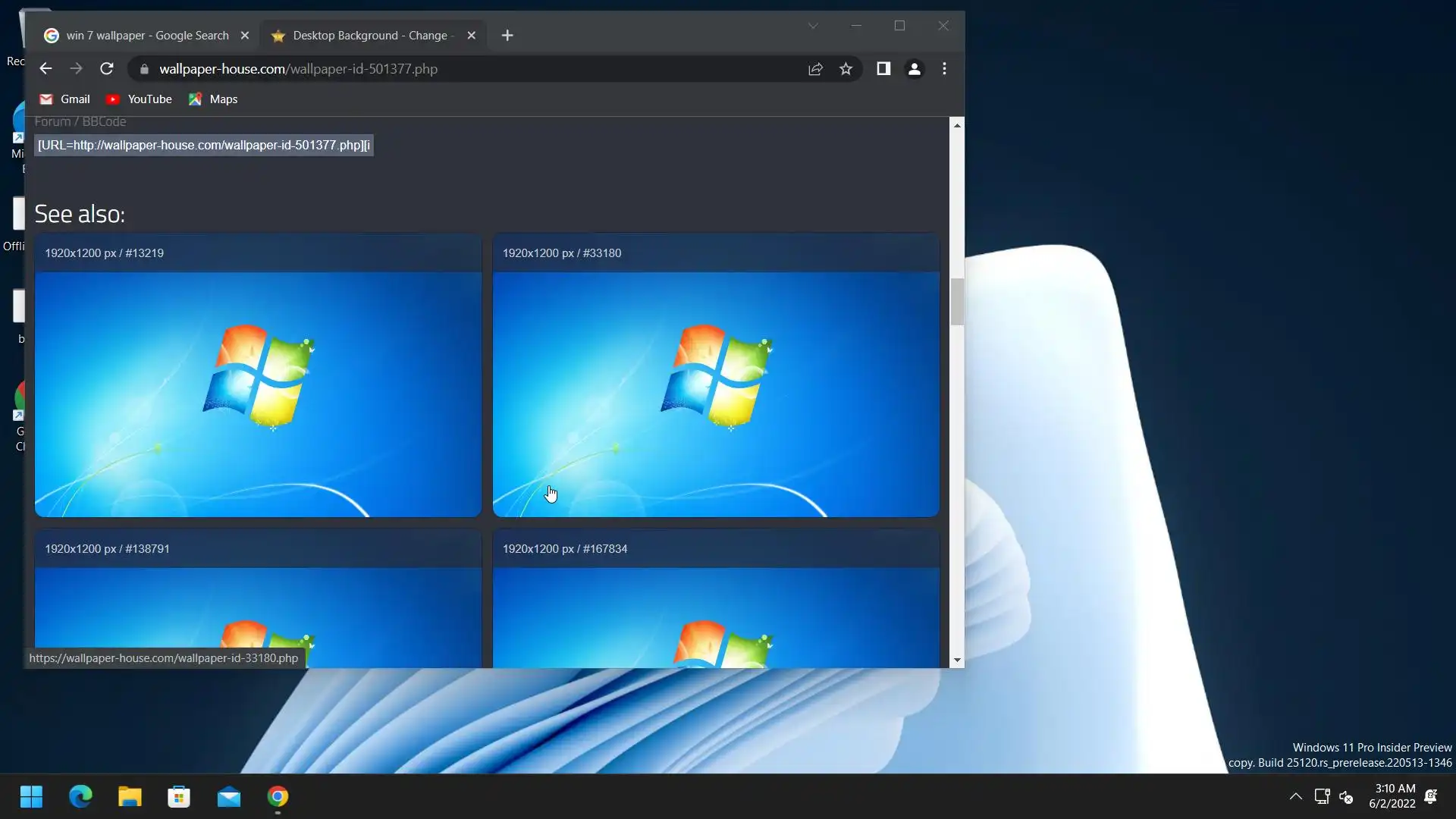Viewport: 1456px width, 819px height.
Task: Go back using the browser back arrow
Action: 45,69
